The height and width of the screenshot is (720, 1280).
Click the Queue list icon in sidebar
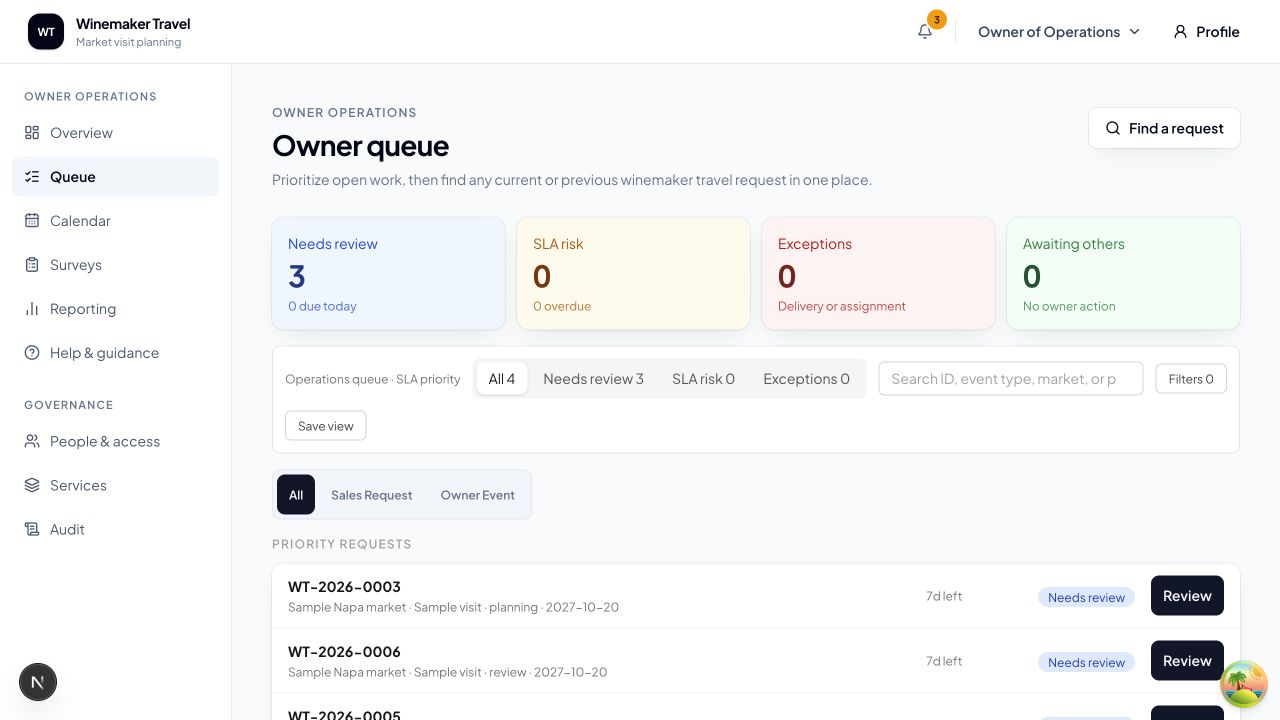[32, 177]
